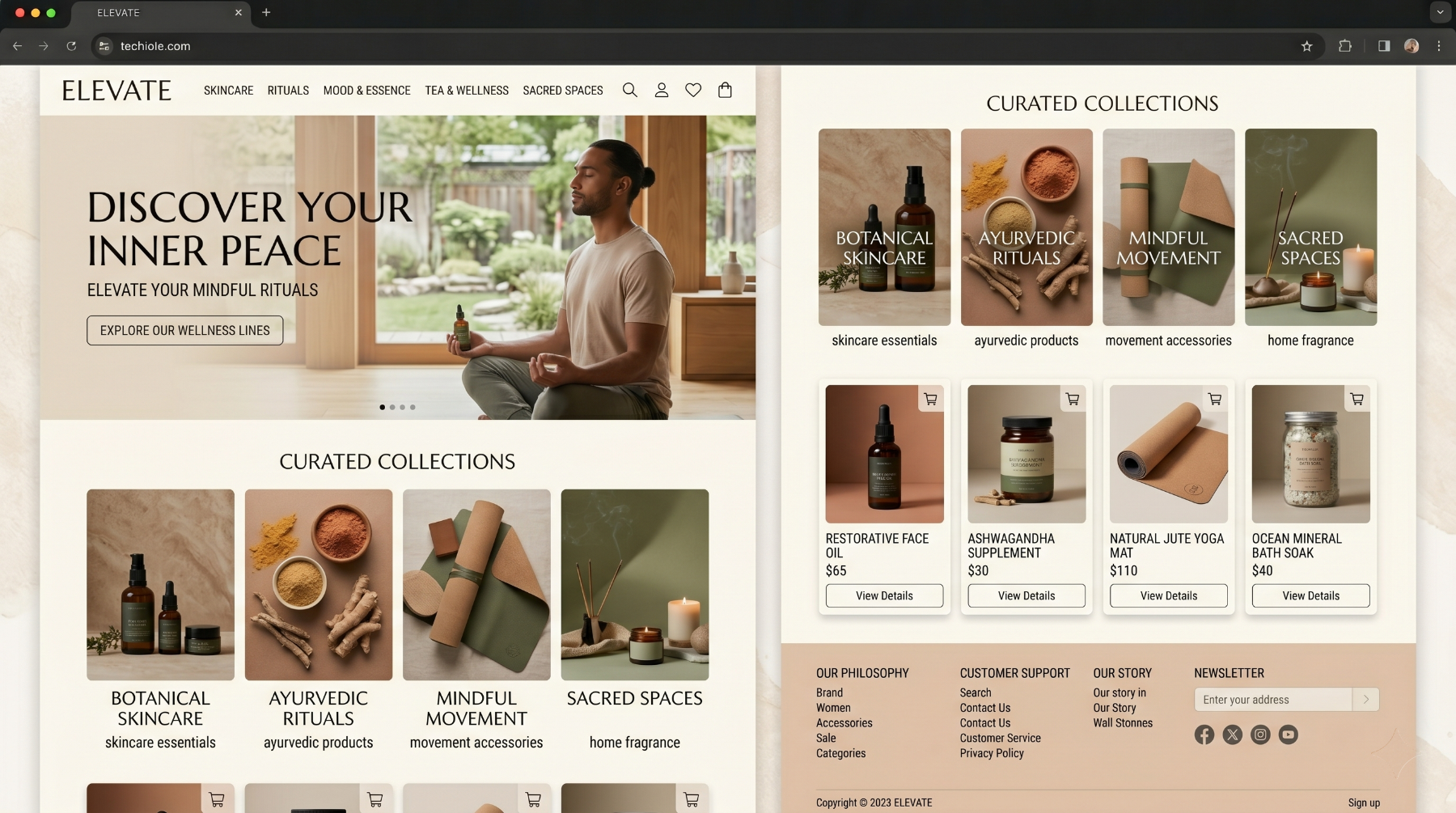Select the second carousel dot
Screen dimensions: 1456x813
tap(392, 407)
